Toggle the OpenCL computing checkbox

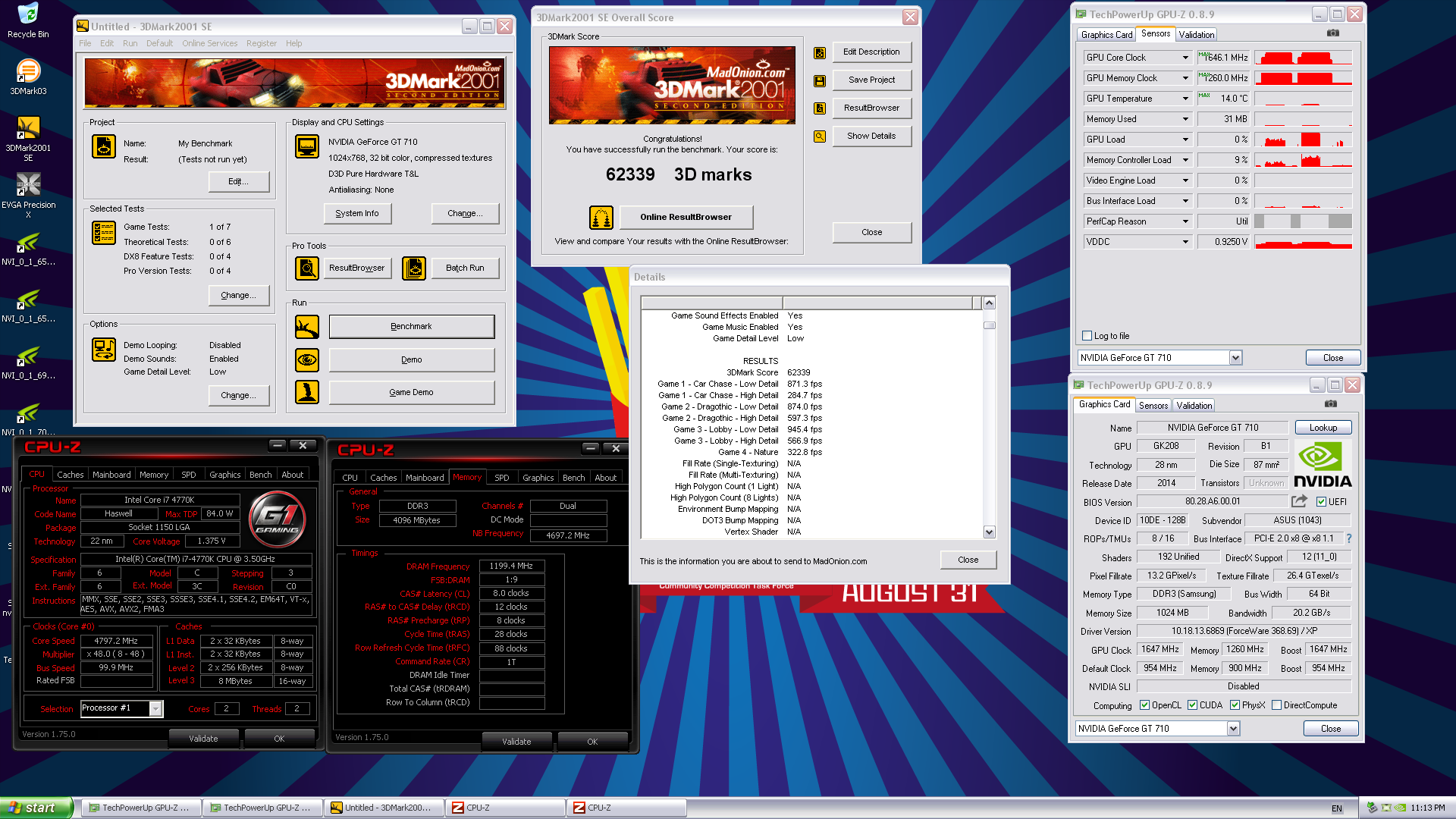pos(1145,704)
